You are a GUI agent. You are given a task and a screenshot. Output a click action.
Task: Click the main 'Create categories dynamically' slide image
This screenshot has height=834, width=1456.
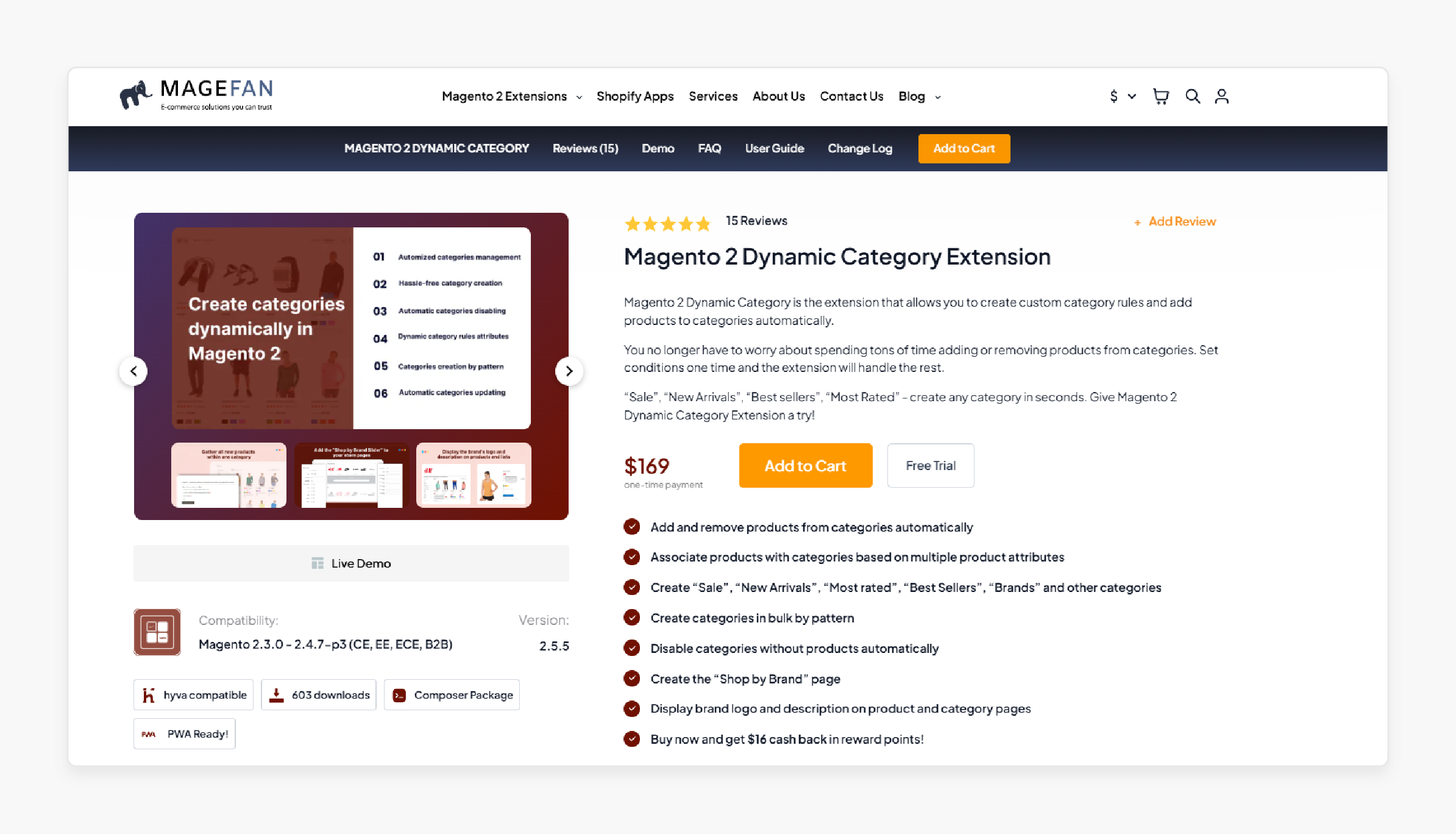click(x=351, y=328)
